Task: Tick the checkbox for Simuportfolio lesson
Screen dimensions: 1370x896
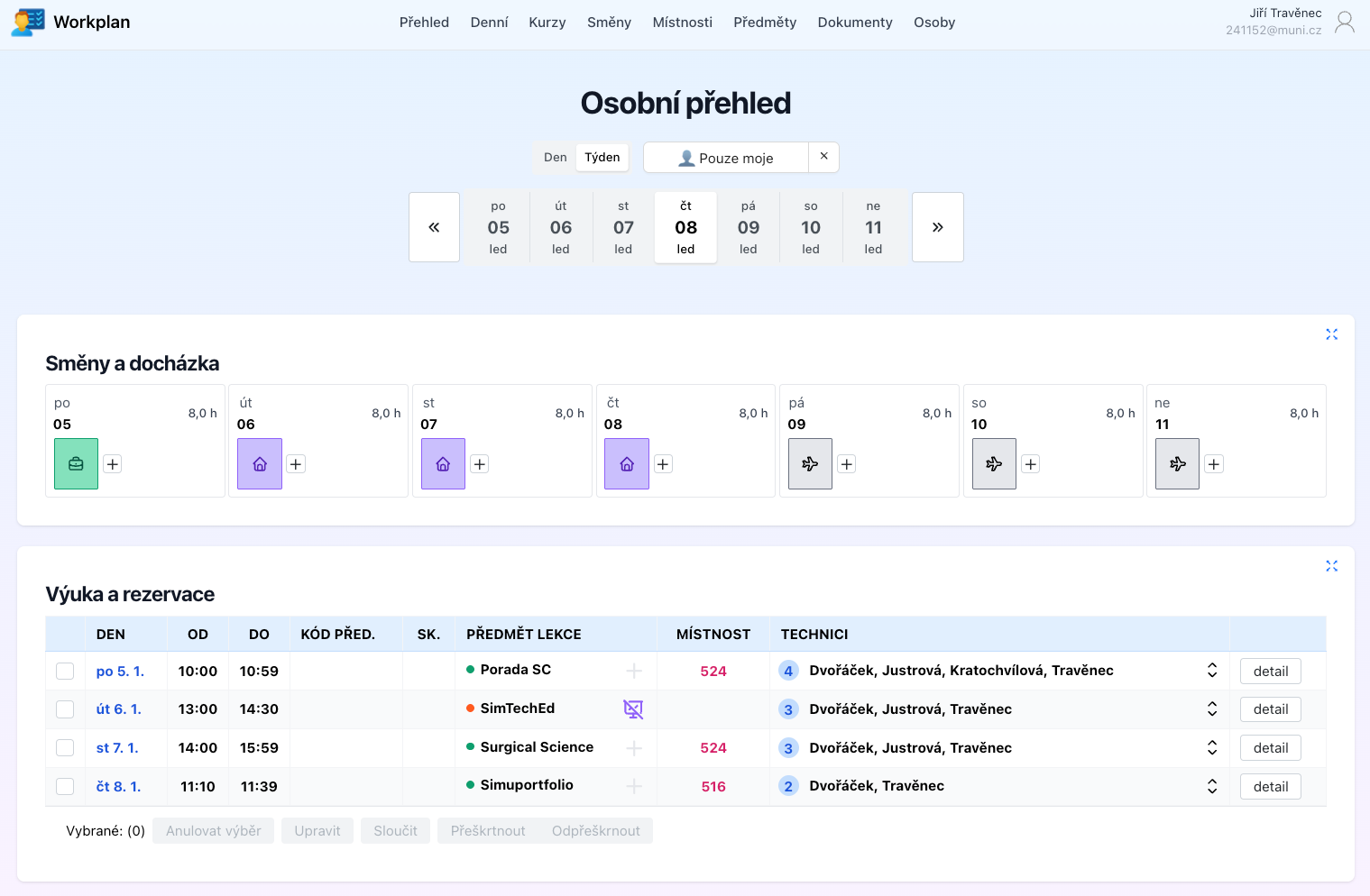Action: (x=65, y=787)
